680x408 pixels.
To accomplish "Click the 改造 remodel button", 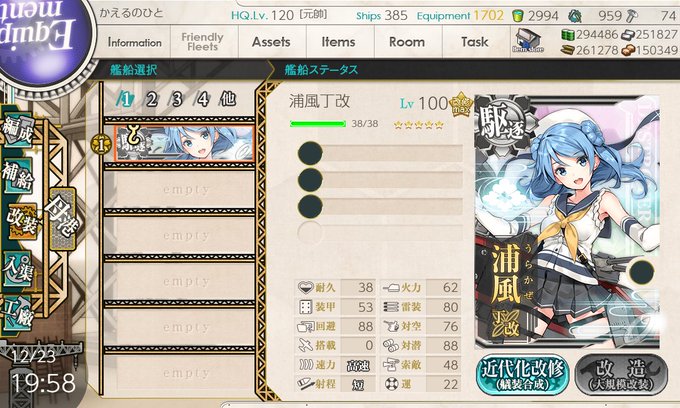I will [x=621, y=375].
